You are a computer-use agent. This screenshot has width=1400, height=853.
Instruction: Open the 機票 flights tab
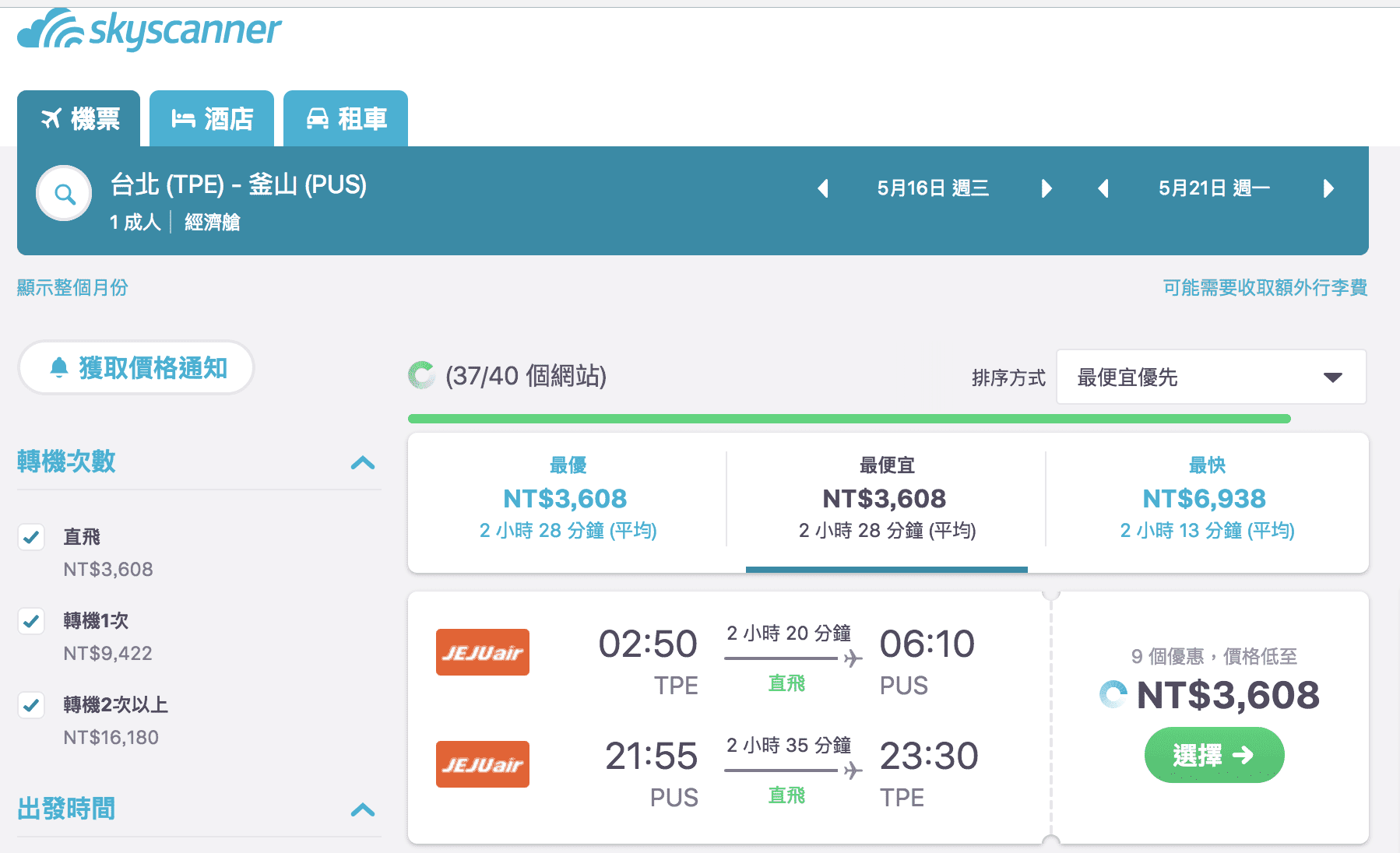79,118
